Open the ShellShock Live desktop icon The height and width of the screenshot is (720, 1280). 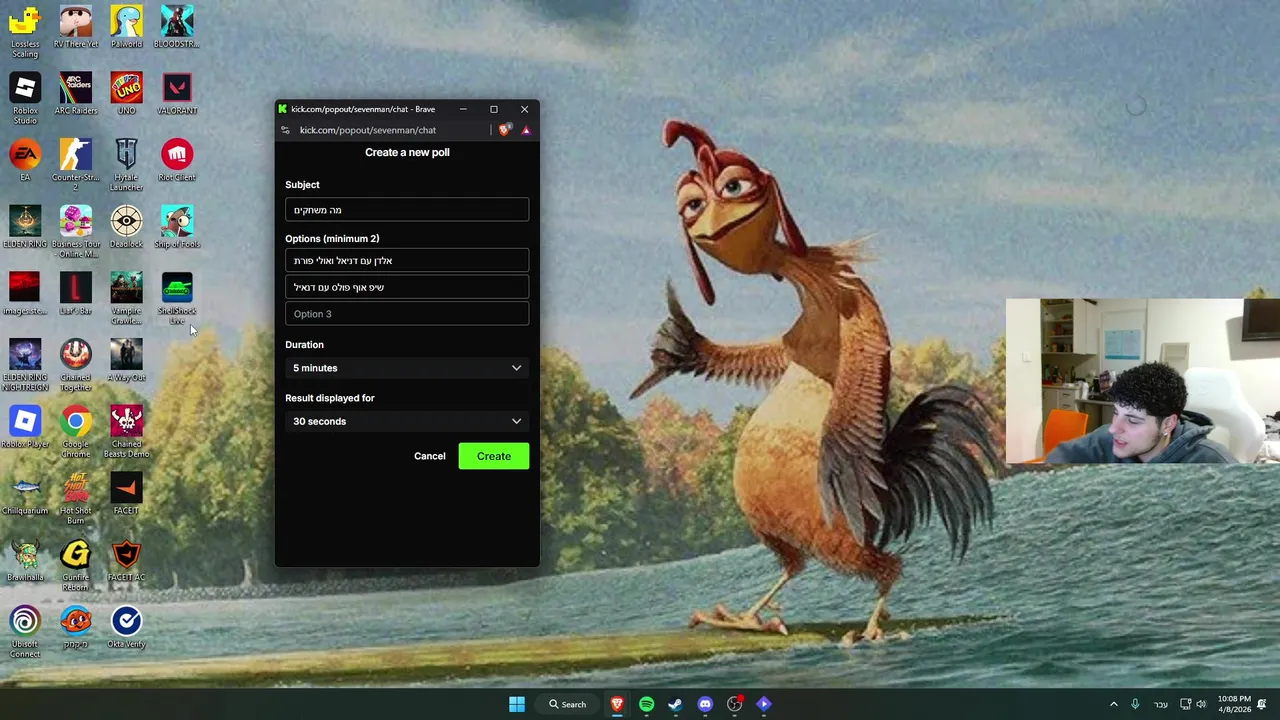tap(177, 298)
